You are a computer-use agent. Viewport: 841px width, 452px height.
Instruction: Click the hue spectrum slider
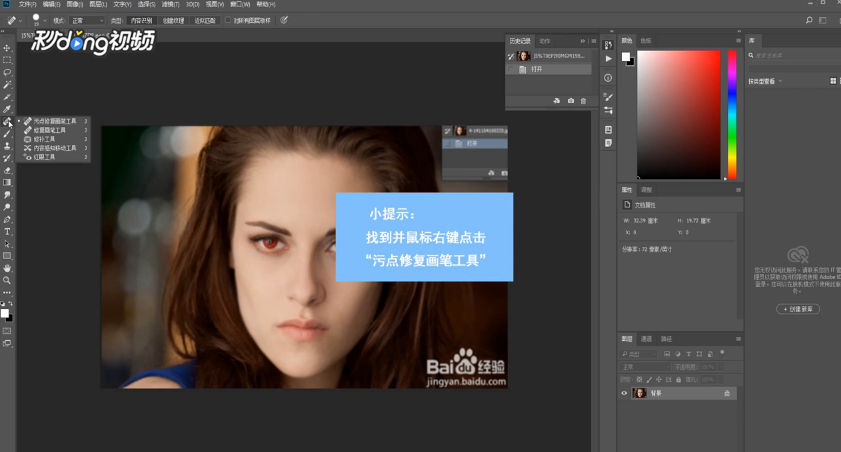tap(732, 115)
